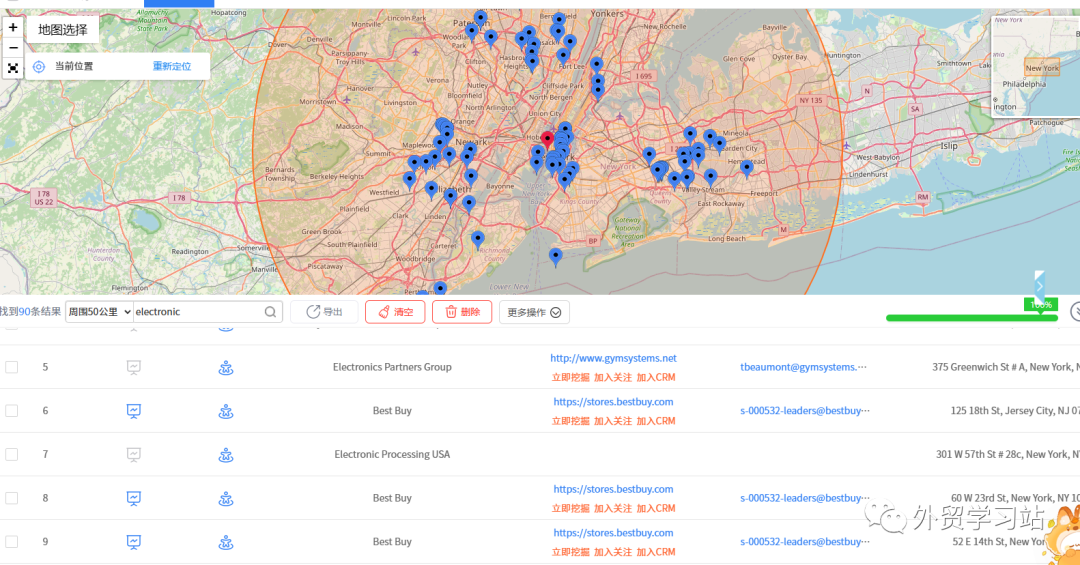Click anchor icon for Electronic Processing USA
Screen dimensions: 1080x565
pyautogui.click(x=226, y=455)
